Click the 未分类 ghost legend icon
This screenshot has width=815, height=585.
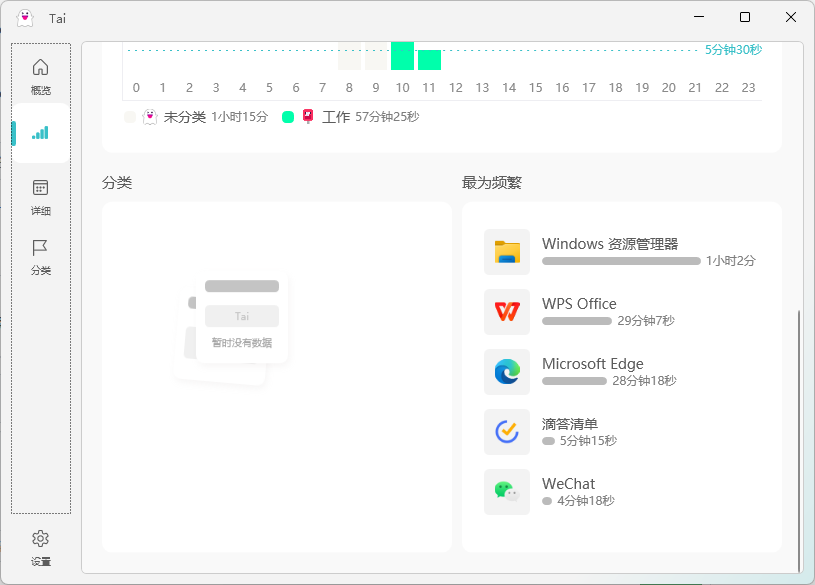tap(150, 117)
